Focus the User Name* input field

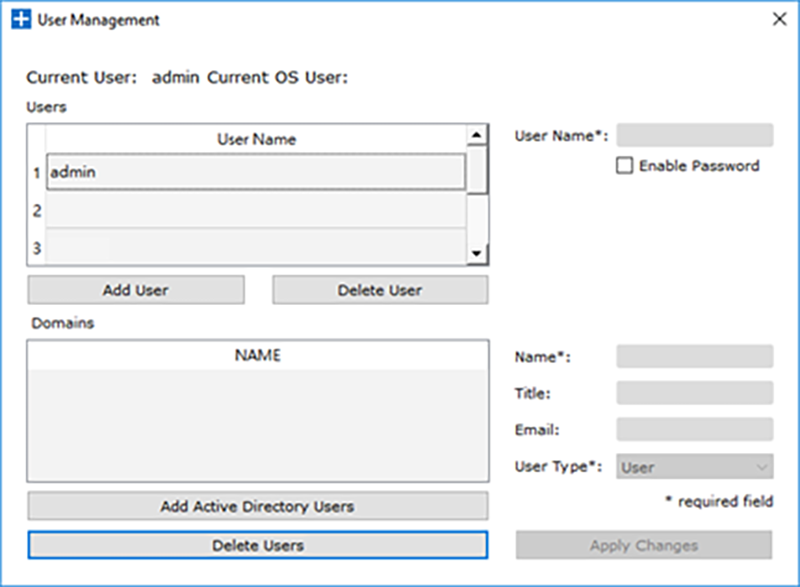tap(694, 135)
